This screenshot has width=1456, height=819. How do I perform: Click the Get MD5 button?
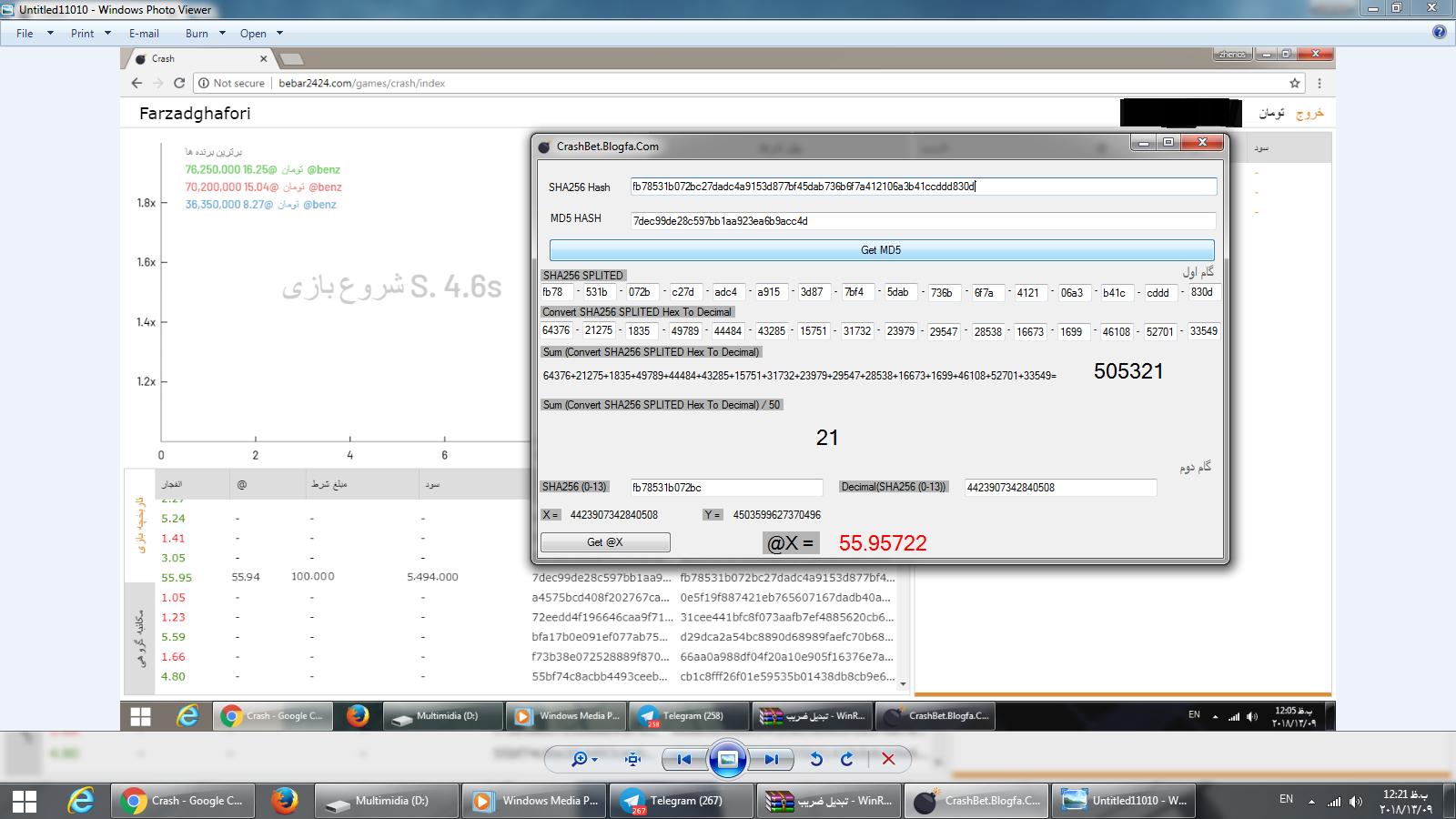click(881, 250)
